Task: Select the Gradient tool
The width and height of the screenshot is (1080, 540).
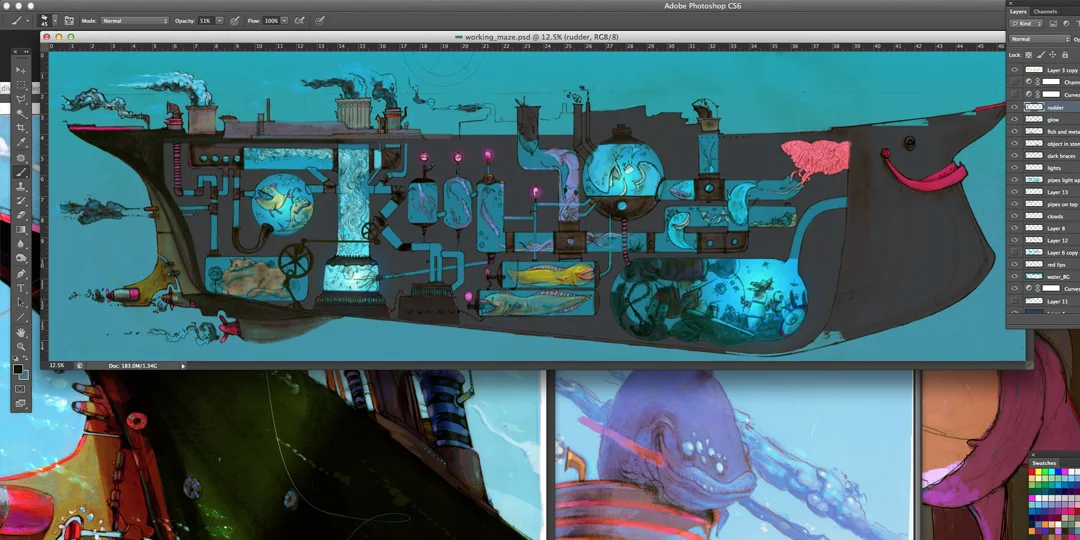Action: (x=21, y=229)
